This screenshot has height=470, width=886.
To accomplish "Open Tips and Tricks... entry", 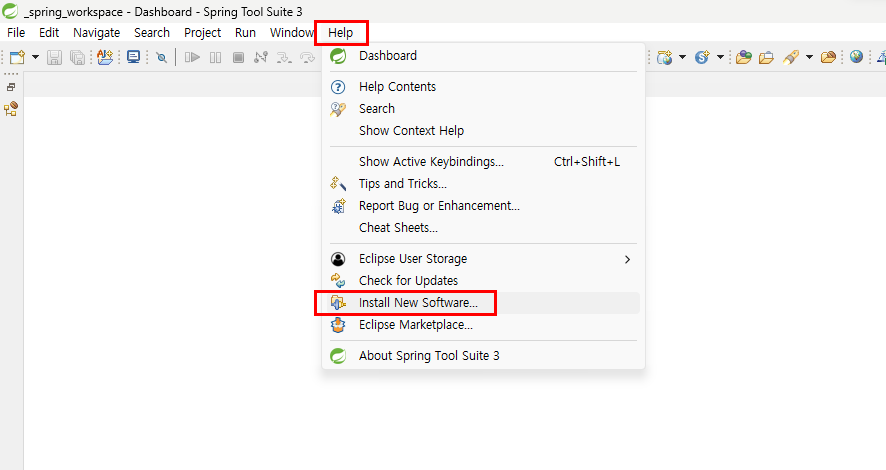I will (x=483, y=184).
